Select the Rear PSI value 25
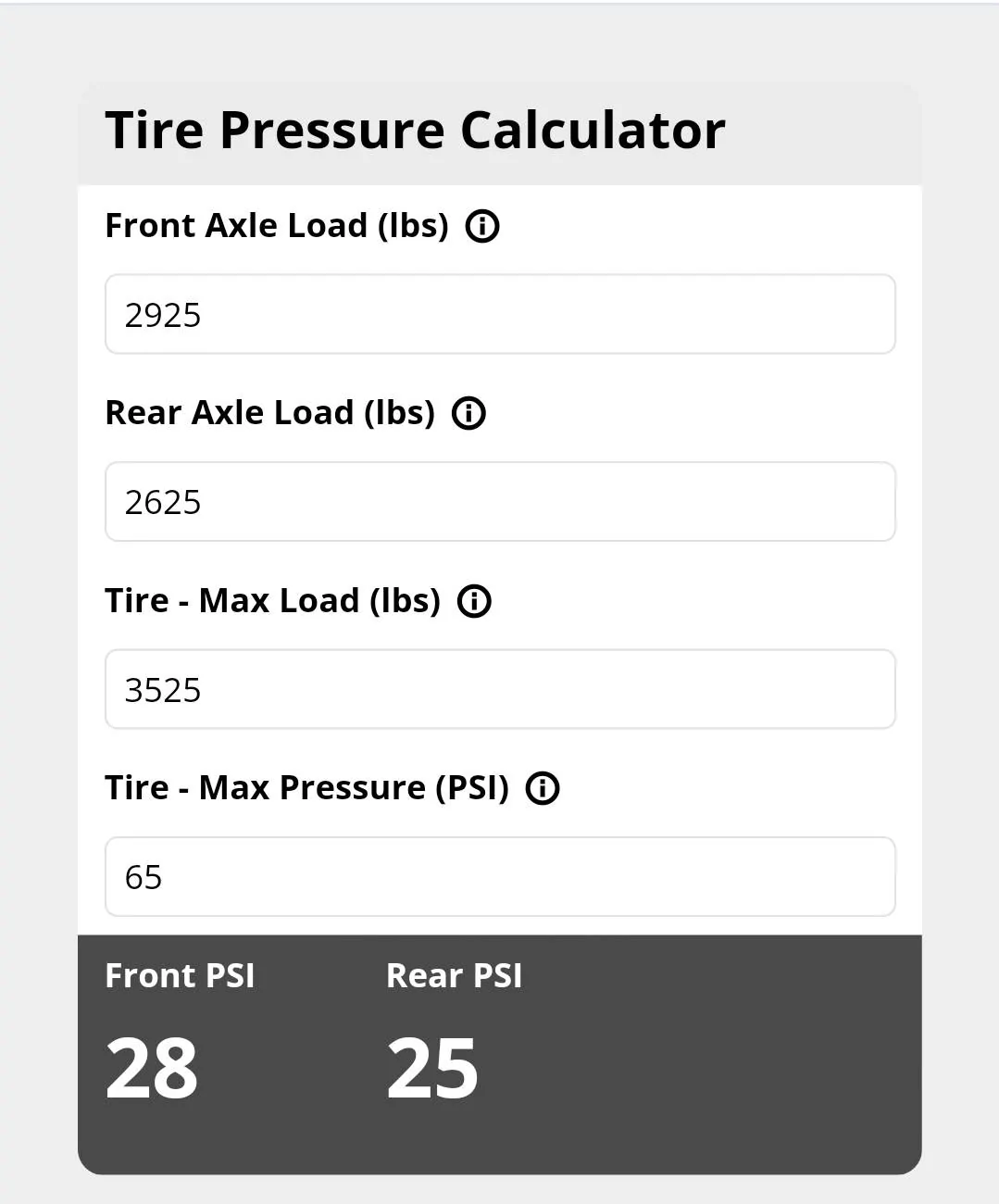This screenshot has height=1204, width=999. coord(432,1068)
